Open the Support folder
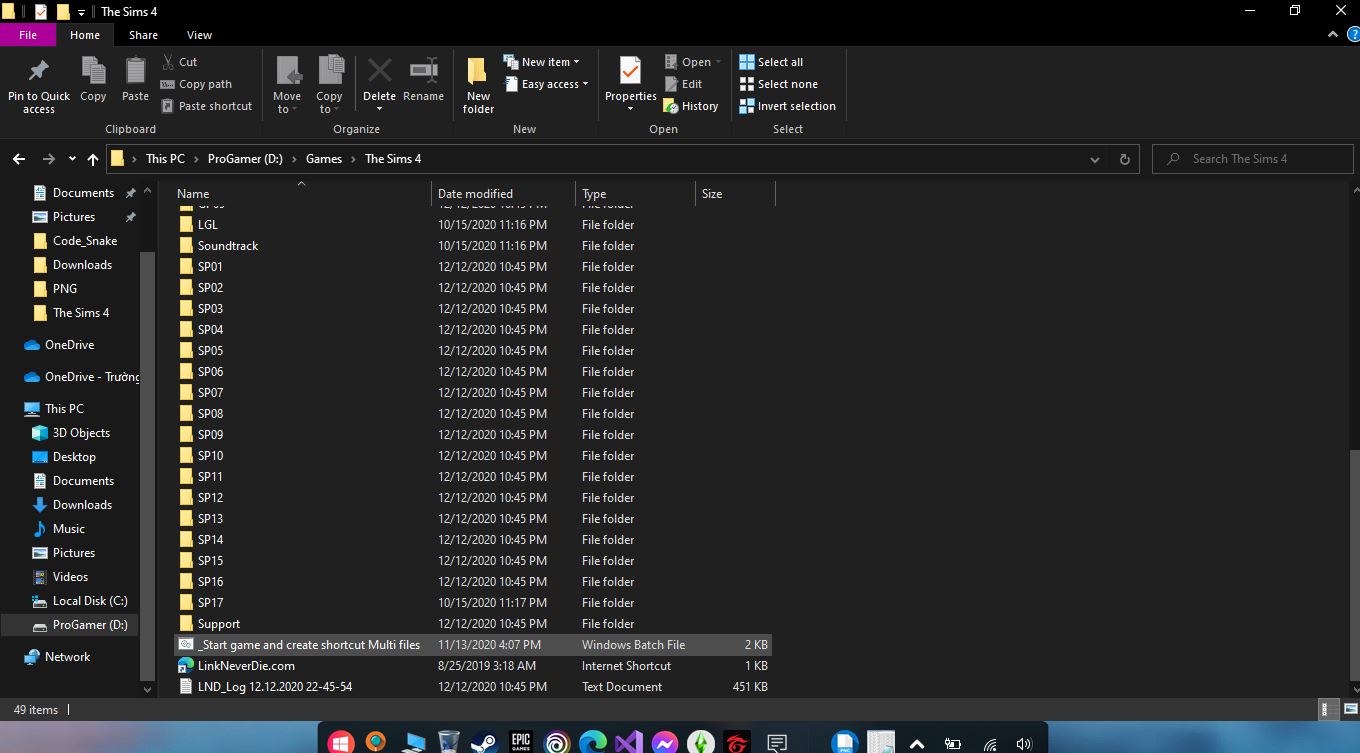The image size is (1360, 753). click(219, 623)
